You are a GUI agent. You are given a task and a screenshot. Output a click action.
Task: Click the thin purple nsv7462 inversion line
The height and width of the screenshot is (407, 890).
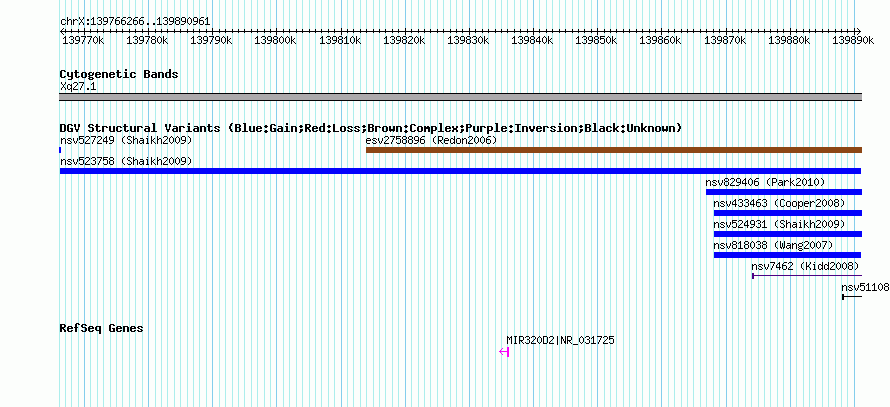[807, 276]
